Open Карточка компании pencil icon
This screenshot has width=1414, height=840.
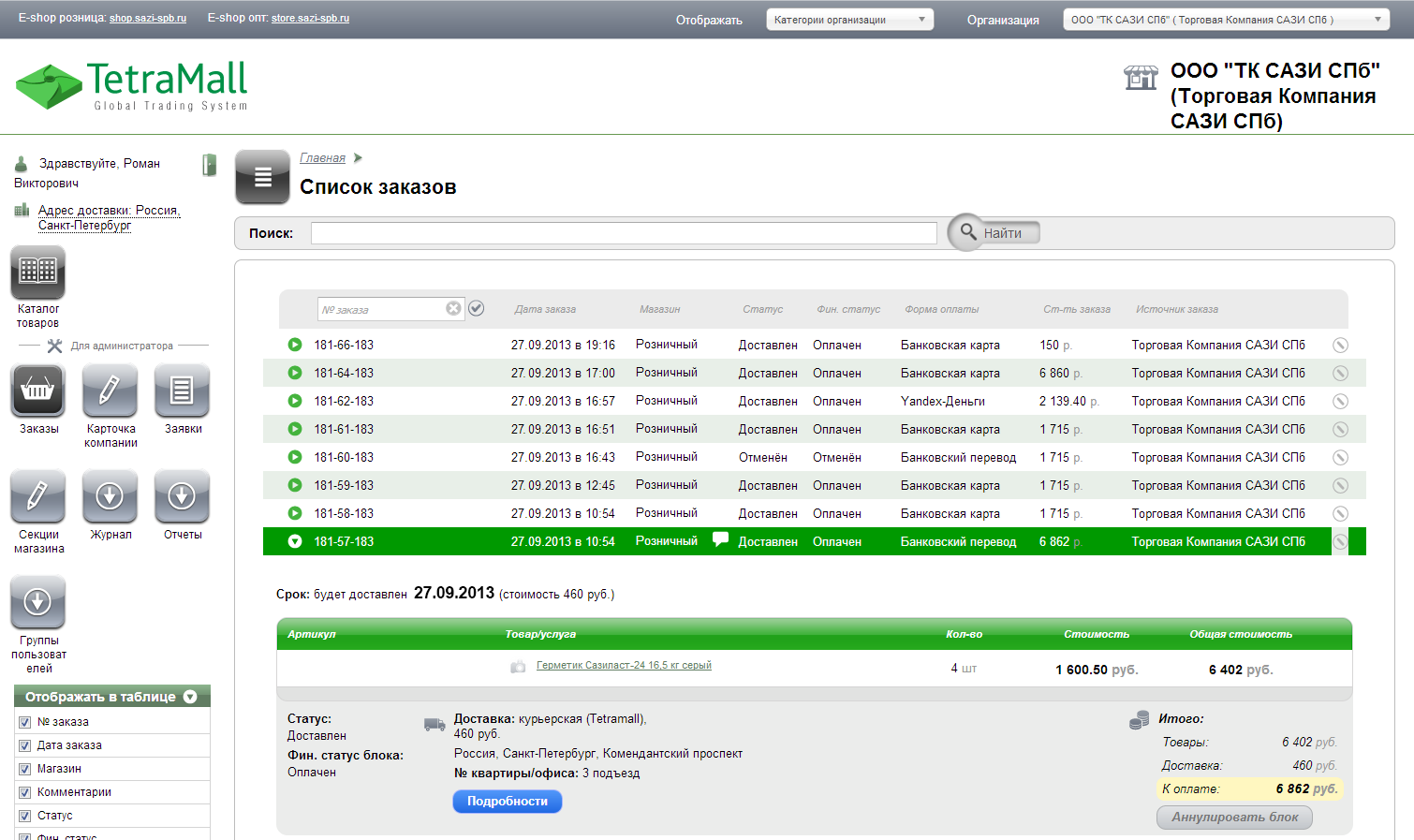pyautogui.click(x=110, y=391)
